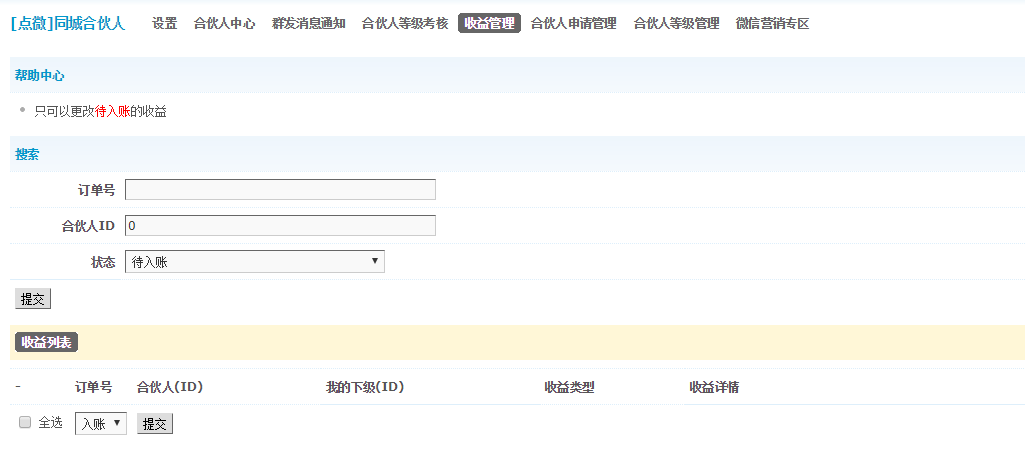Image resolution: width=1025 pixels, height=472 pixels.
Task: Click the [点微]同城合伙人 title link
Action: click(x=68, y=24)
